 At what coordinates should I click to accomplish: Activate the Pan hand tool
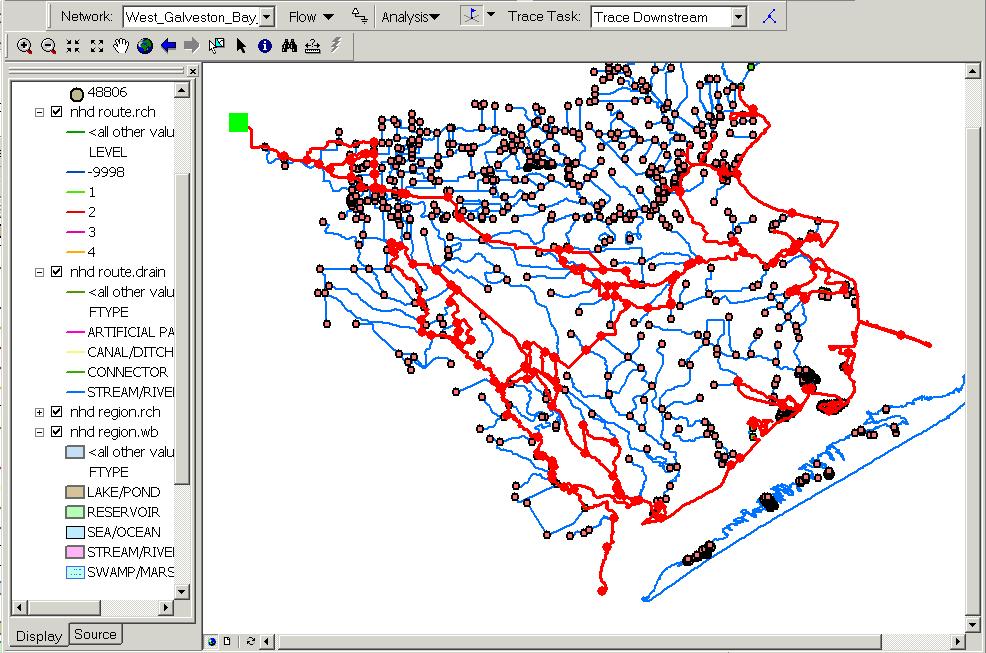point(121,46)
